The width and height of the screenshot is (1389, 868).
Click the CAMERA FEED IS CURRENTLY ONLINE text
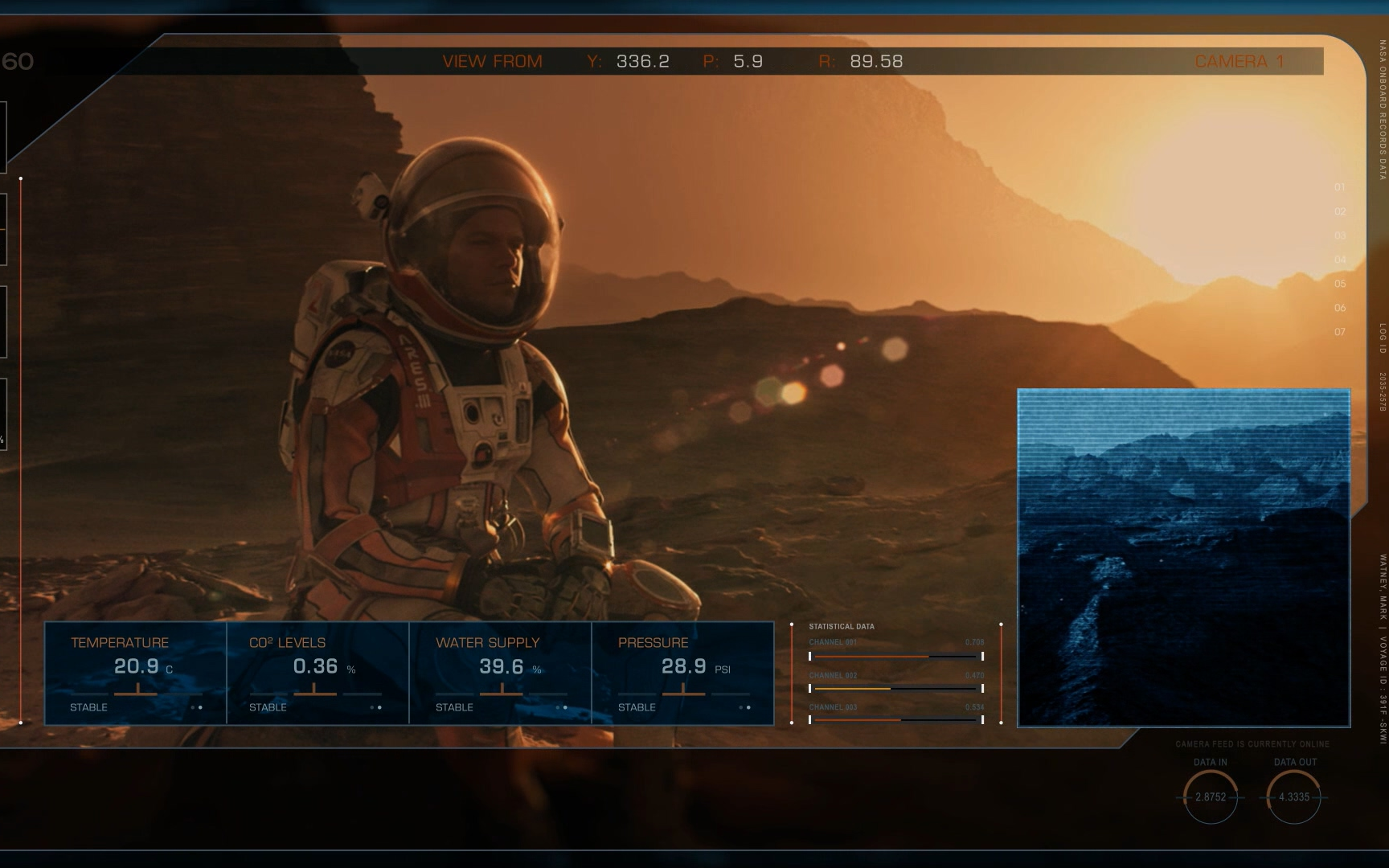coord(1252,744)
